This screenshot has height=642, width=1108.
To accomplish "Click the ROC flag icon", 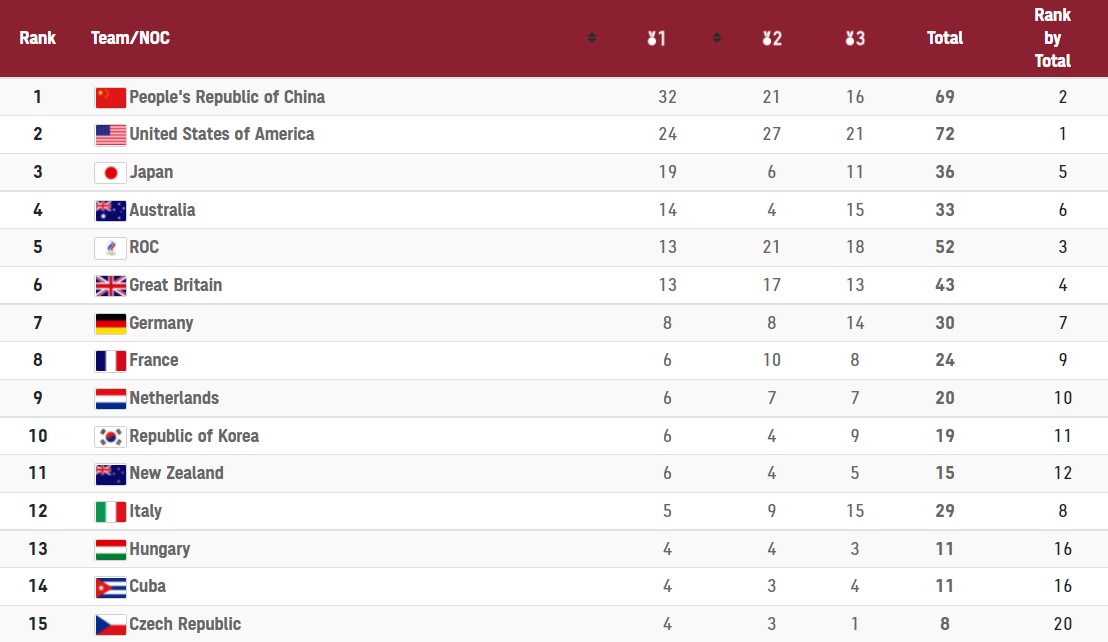I will (110, 248).
